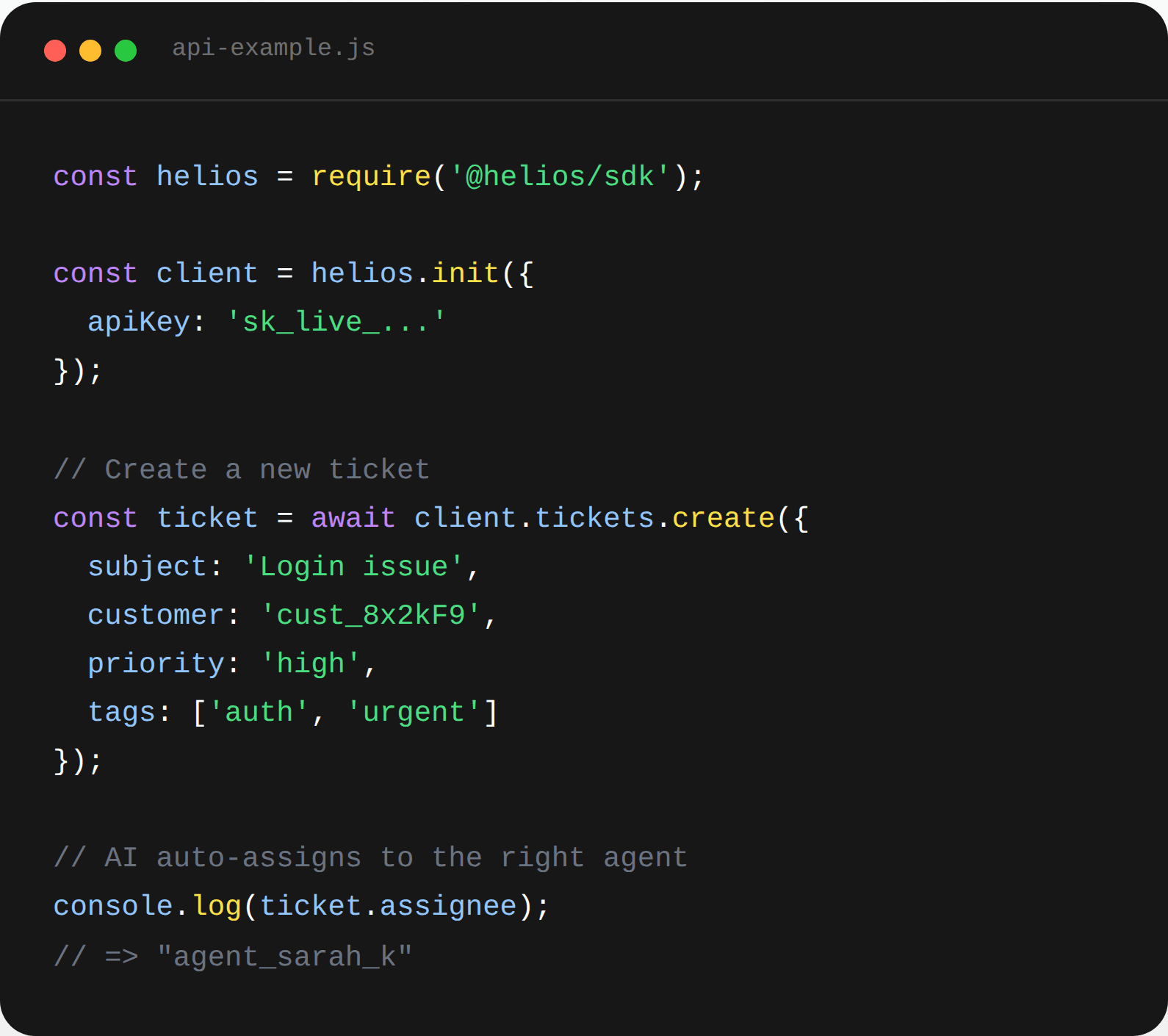Click the tags property name

122,713
